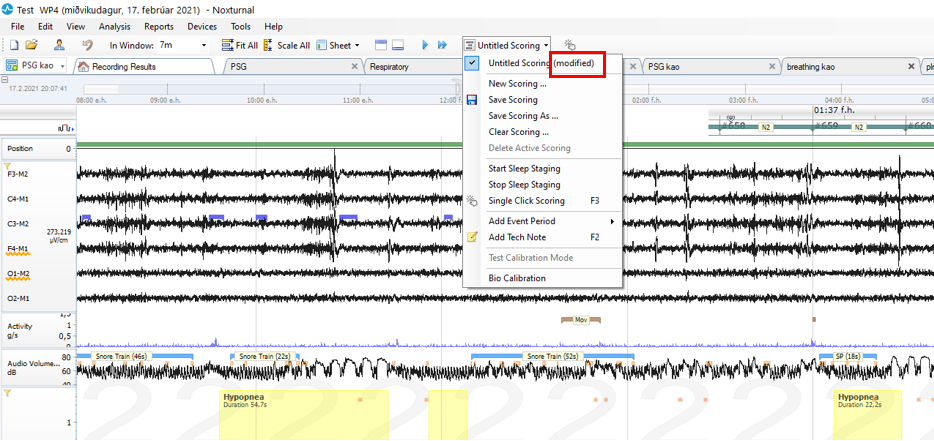This screenshot has width=934, height=441.
Task: Click the EEG channels filter funnel icon
Action: pyautogui.click(x=8, y=167)
